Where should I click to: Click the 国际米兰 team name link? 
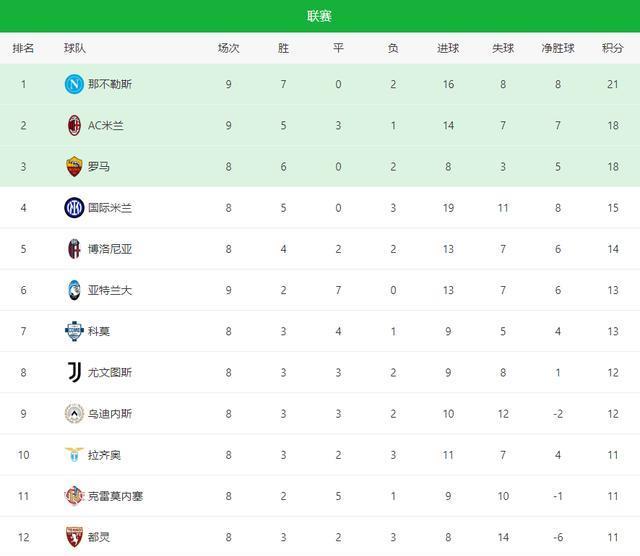pos(110,208)
